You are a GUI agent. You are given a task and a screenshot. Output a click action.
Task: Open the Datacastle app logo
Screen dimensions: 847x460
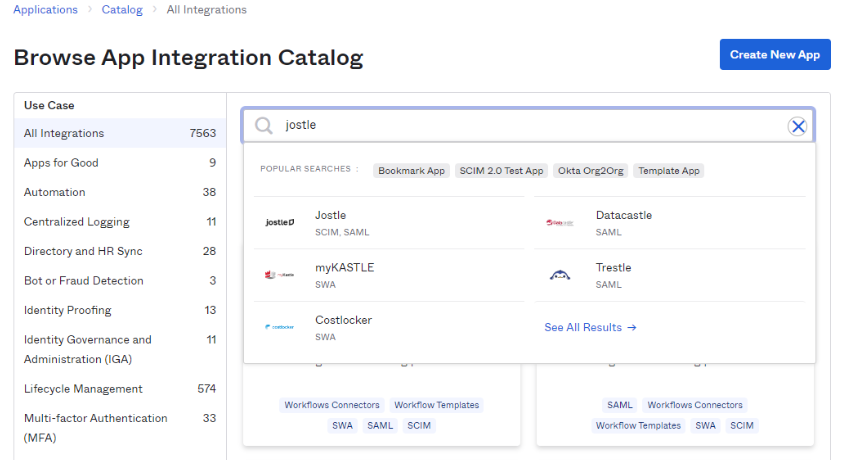click(560, 222)
